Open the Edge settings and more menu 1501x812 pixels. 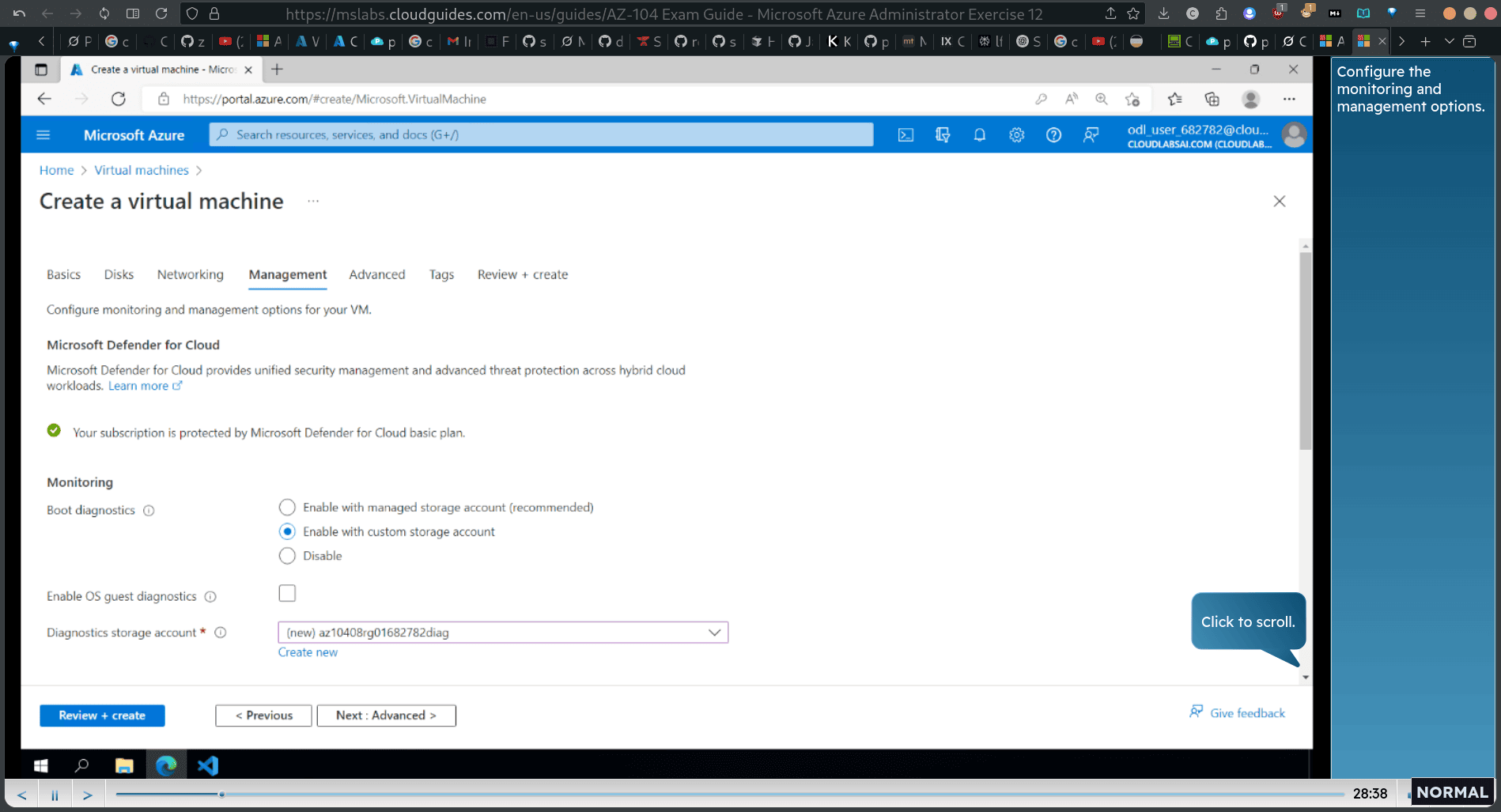pyautogui.click(x=1289, y=99)
